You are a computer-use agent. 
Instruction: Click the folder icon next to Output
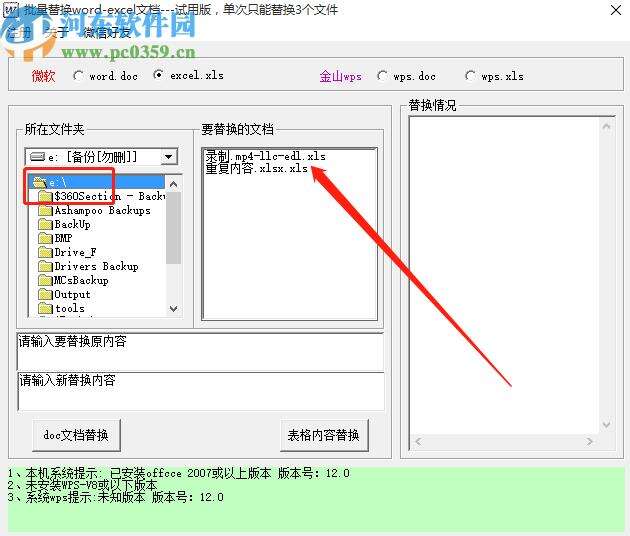[45, 295]
